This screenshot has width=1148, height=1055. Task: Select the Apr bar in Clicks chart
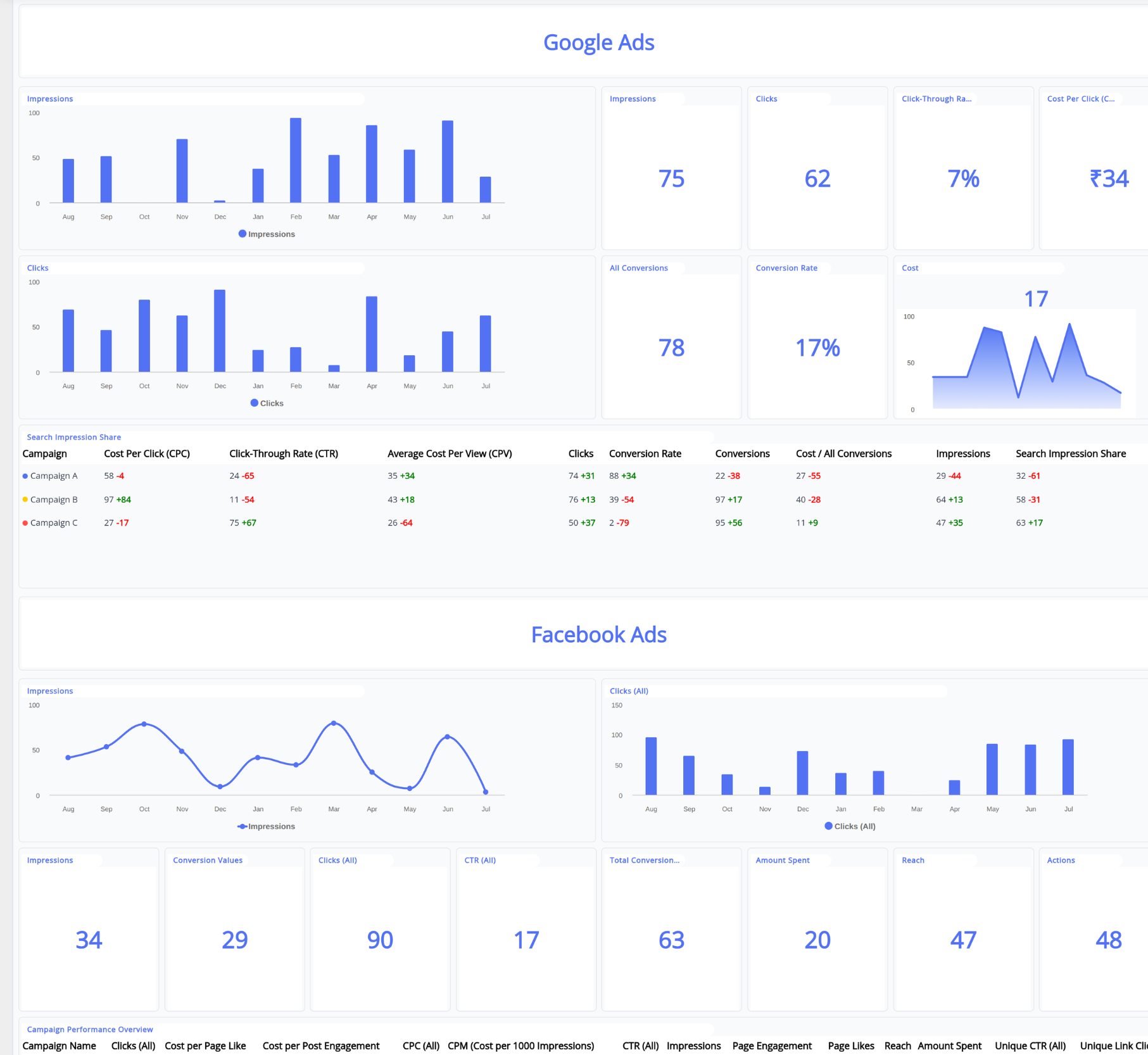(372, 334)
